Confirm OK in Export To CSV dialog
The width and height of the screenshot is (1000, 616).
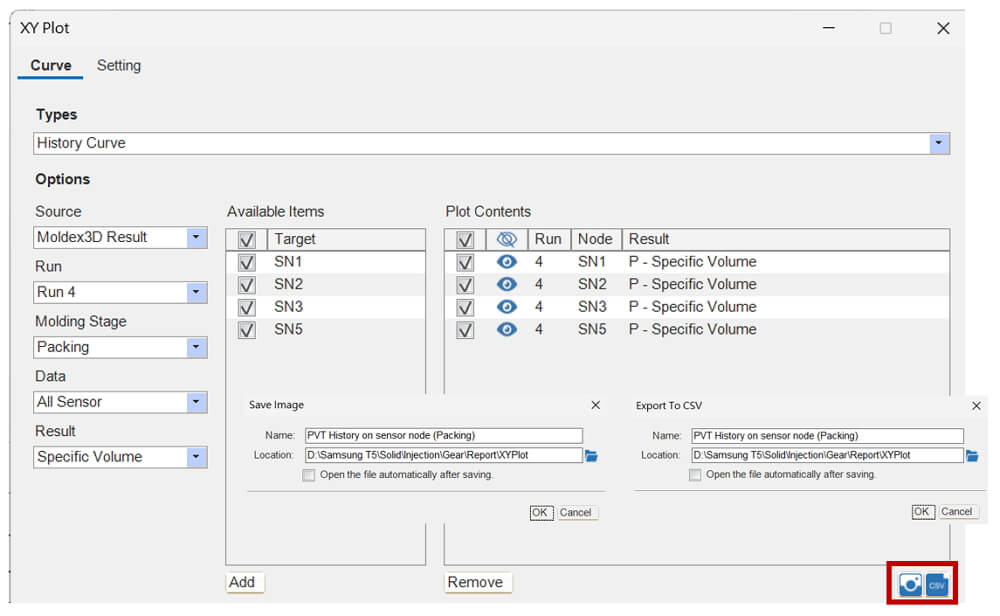[x=922, y=512]
